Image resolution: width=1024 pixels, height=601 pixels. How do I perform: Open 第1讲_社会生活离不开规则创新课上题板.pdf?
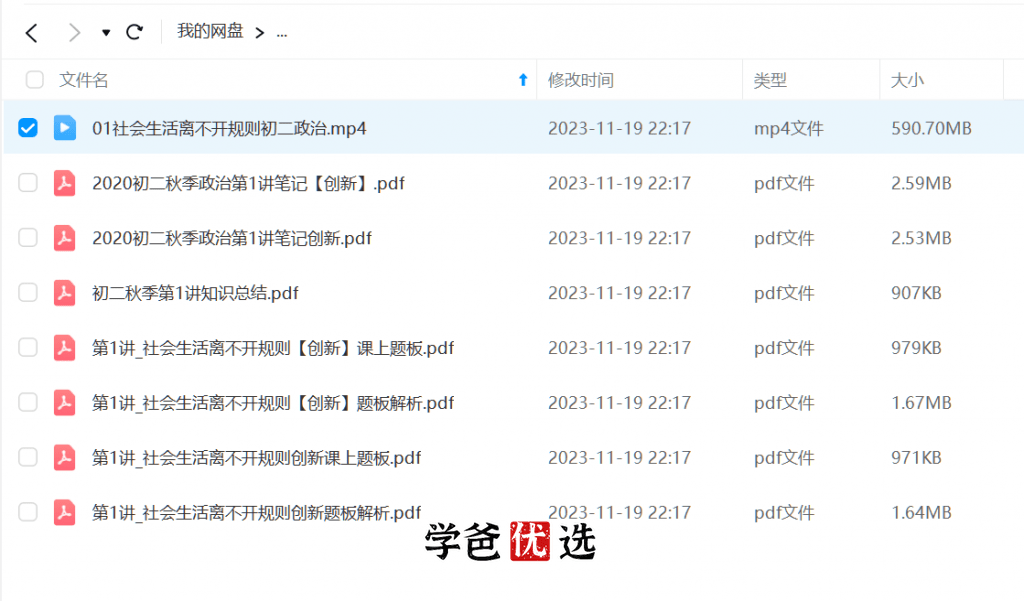pyautogui.click(x=257, y=457)
